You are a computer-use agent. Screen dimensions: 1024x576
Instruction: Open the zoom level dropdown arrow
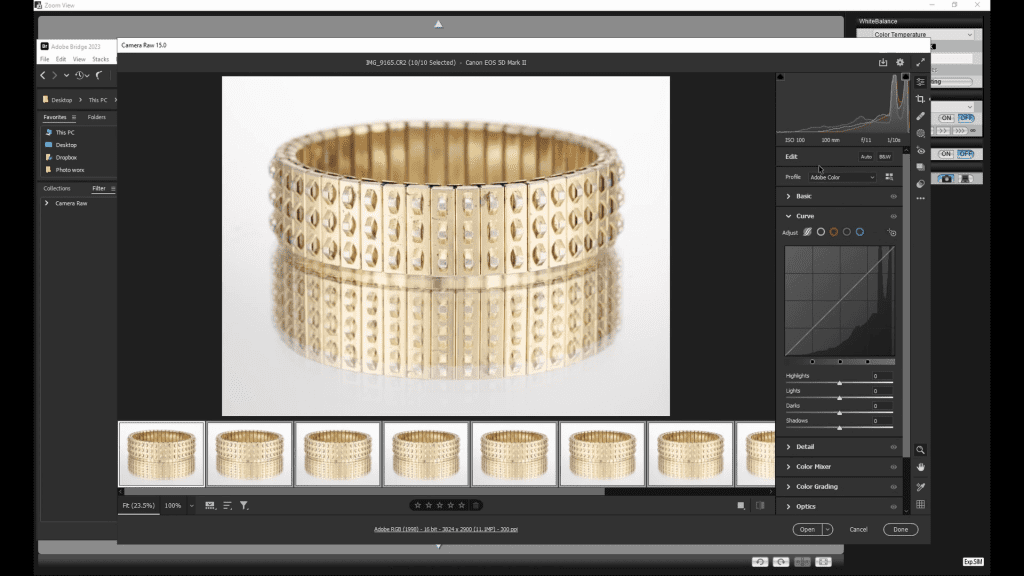click(x=191, y=505)
